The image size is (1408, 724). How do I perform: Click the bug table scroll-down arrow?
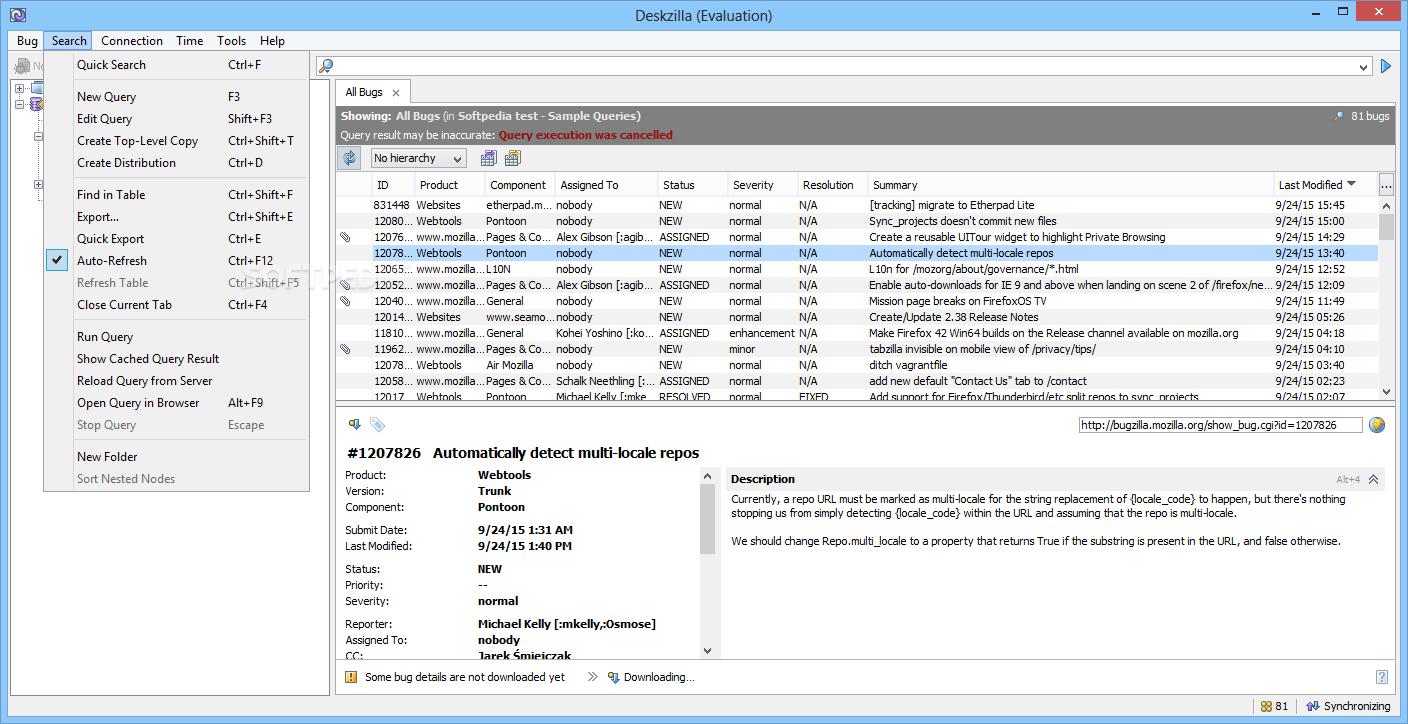[x=1386, y=392]
